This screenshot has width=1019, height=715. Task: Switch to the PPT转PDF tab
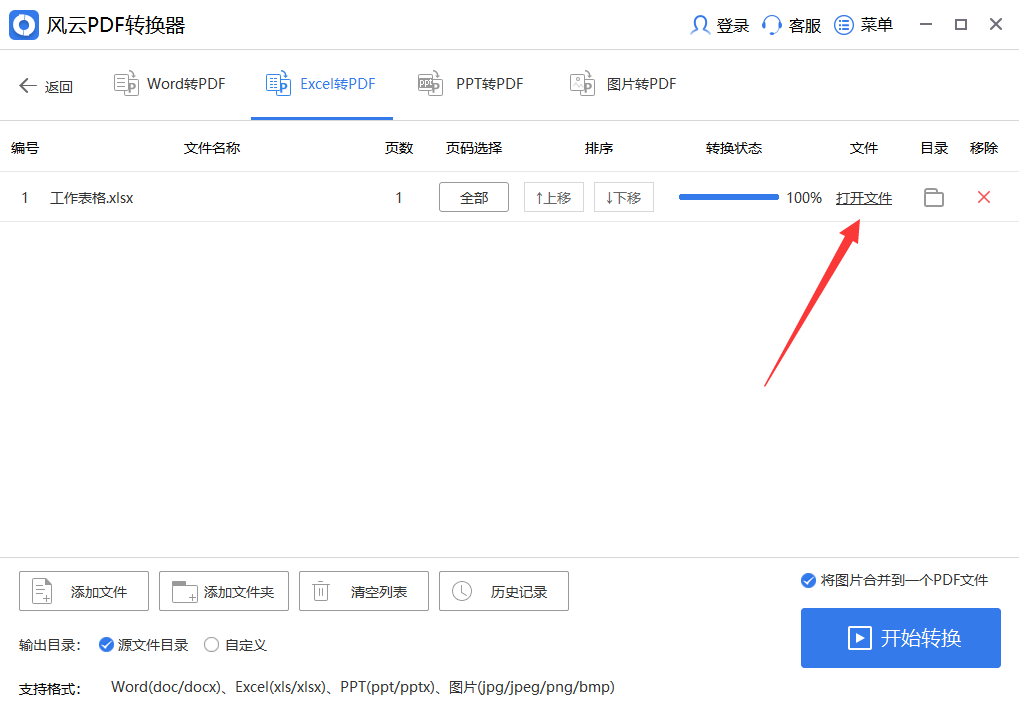[471, 84]
